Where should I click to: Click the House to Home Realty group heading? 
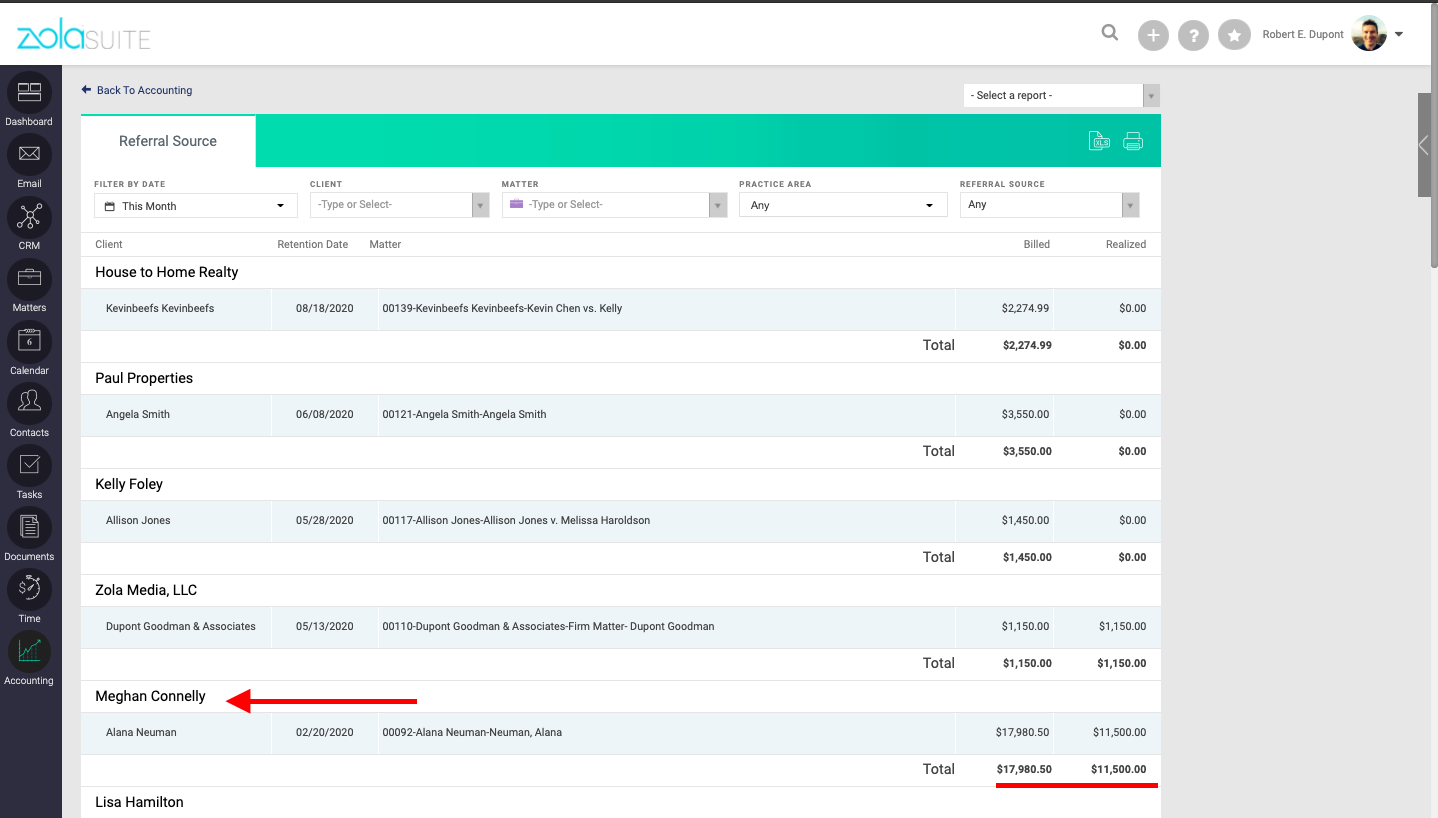167,272
